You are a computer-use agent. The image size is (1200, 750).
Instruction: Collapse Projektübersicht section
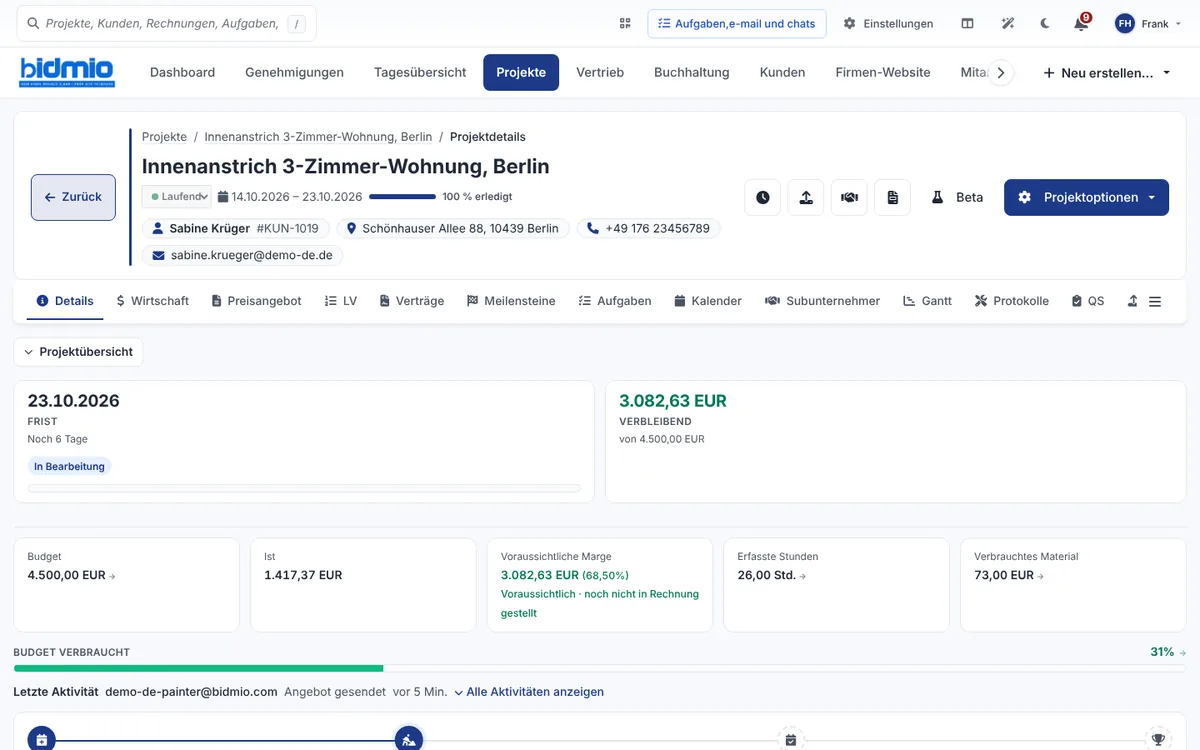click(x=79, y=352)
